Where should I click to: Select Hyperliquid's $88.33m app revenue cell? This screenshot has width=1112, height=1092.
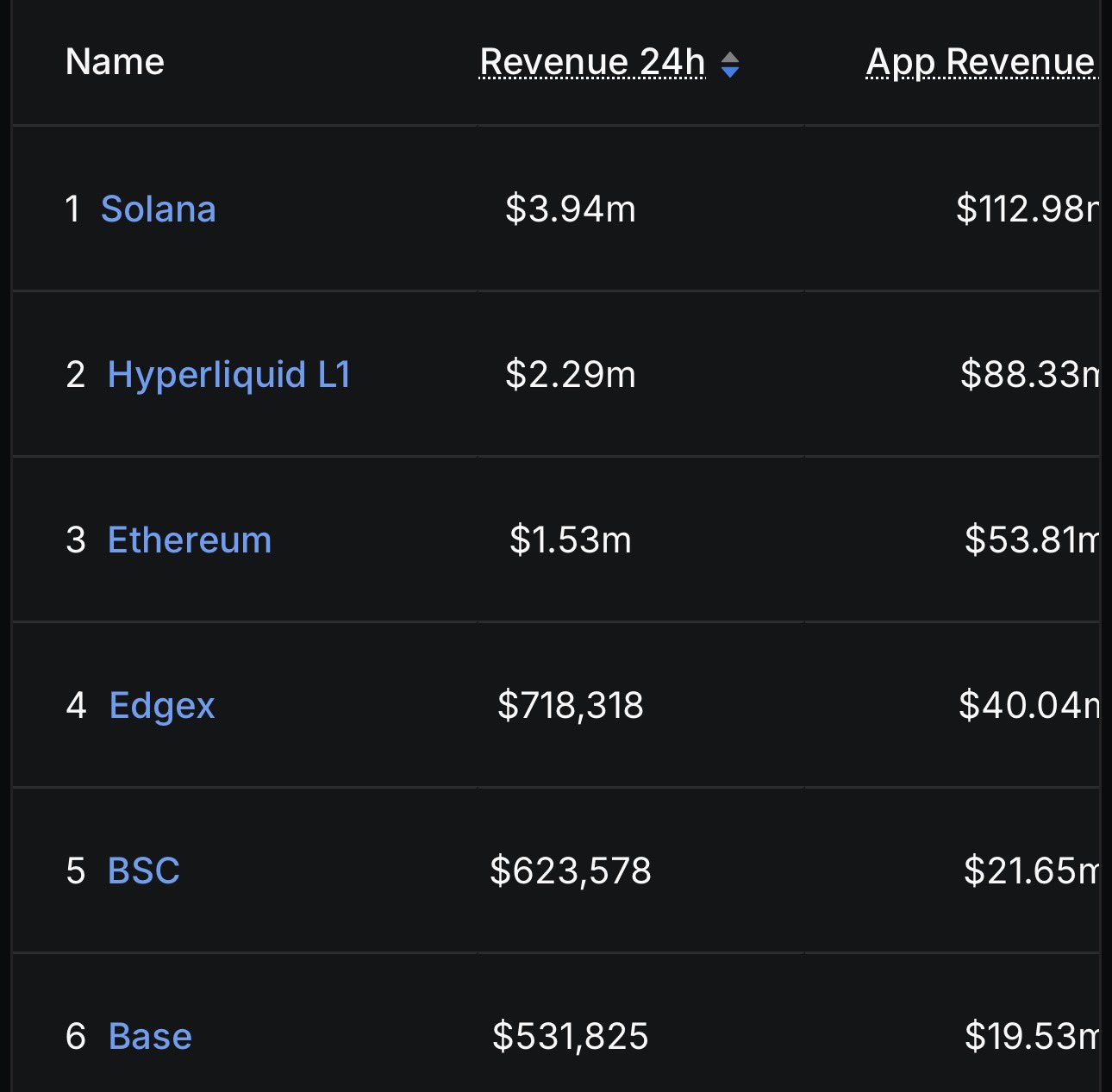coord(1029,375)
